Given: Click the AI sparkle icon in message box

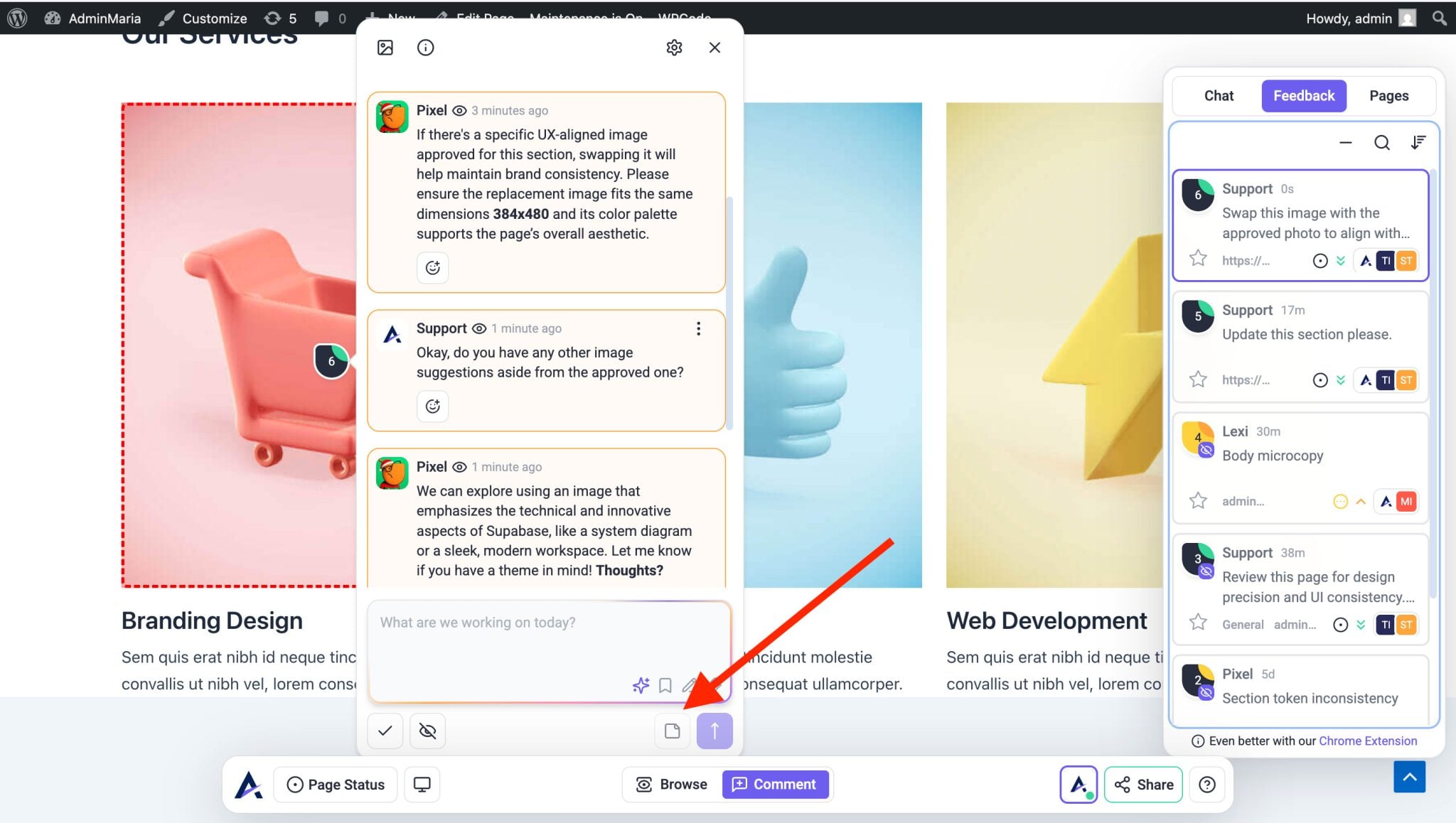Looking at the screenshot, I should pyautogui.click(x=641, y=685).
